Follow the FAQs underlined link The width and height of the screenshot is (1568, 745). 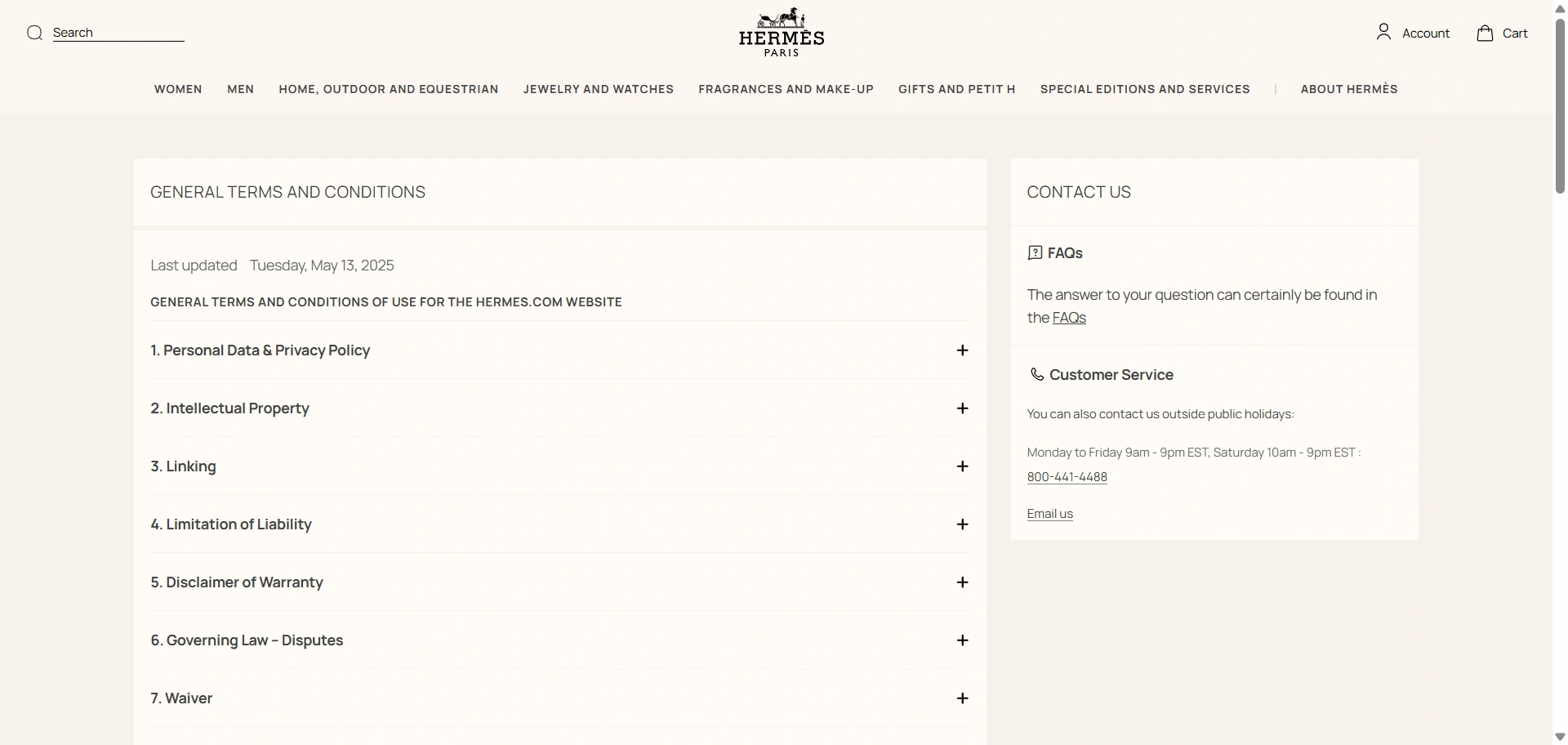tap(1069, 318)
